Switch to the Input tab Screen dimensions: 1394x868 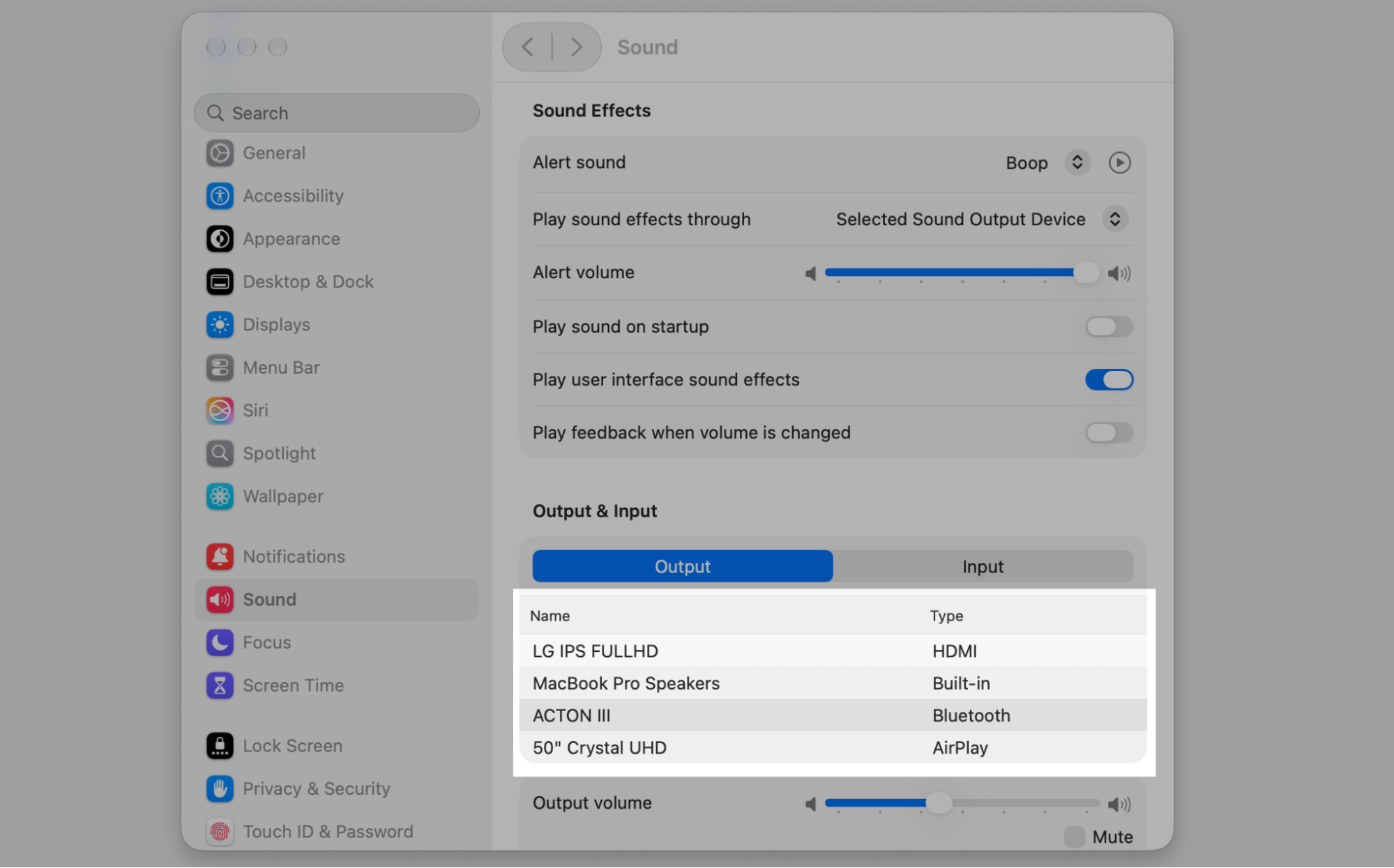tap(983, 566)
